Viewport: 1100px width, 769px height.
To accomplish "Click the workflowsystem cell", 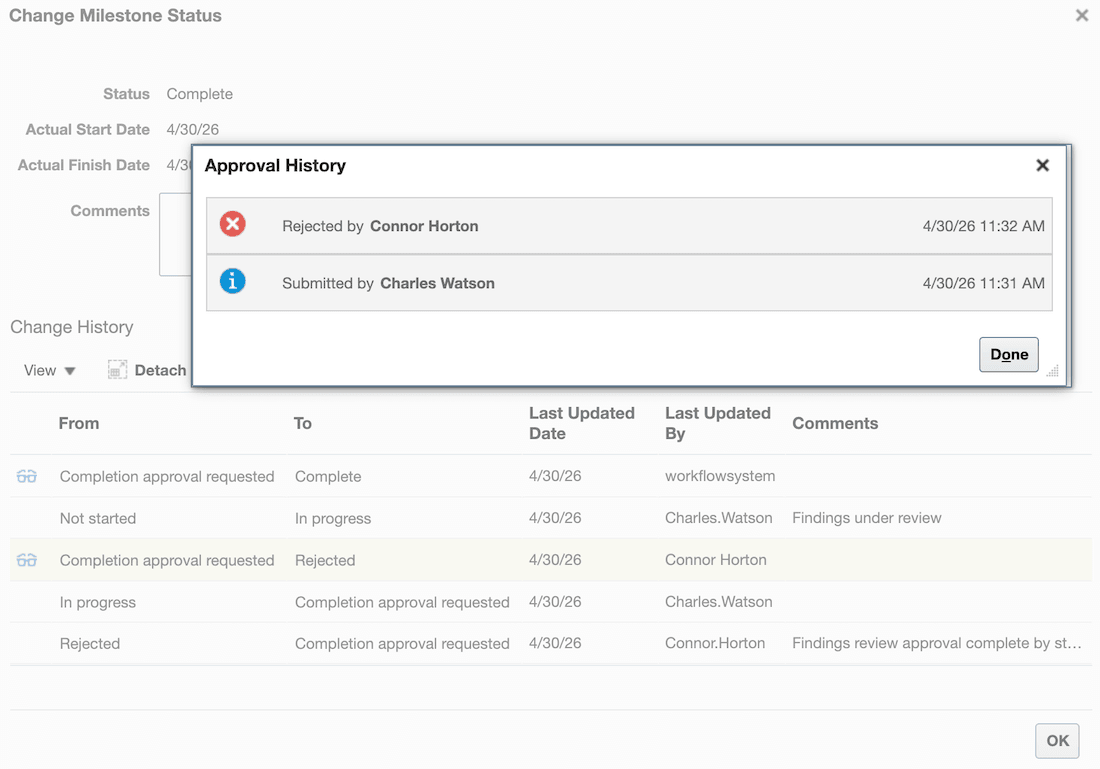I will point(720,476).
